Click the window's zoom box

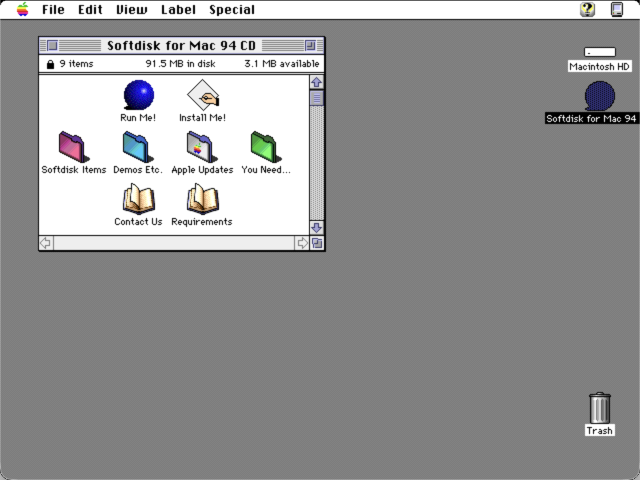pos(311,45)
